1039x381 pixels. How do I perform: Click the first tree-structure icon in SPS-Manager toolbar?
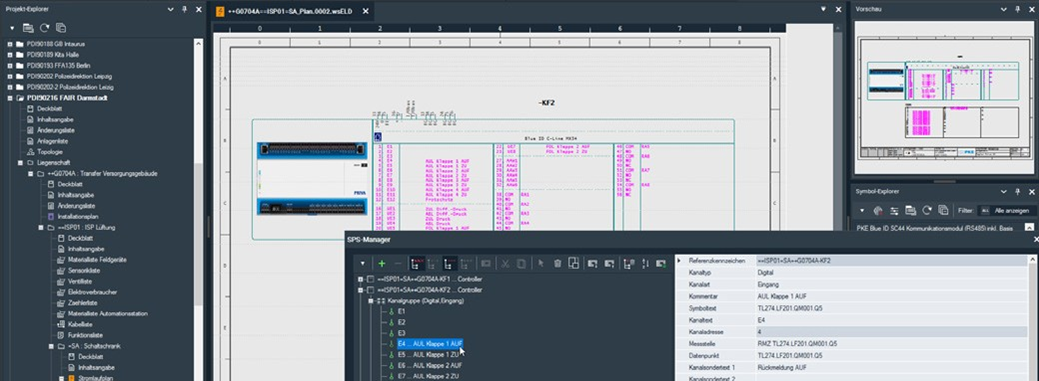click(x=417, y=263)
